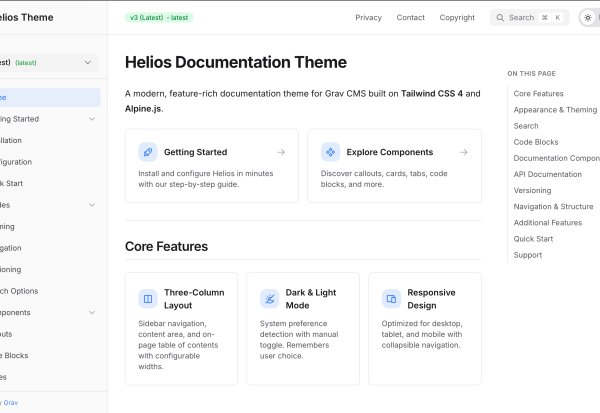Jump to Appearance & Theming section
Image resolution: width=600 pixels, height=413 pixels.
[x=555, y=110]
